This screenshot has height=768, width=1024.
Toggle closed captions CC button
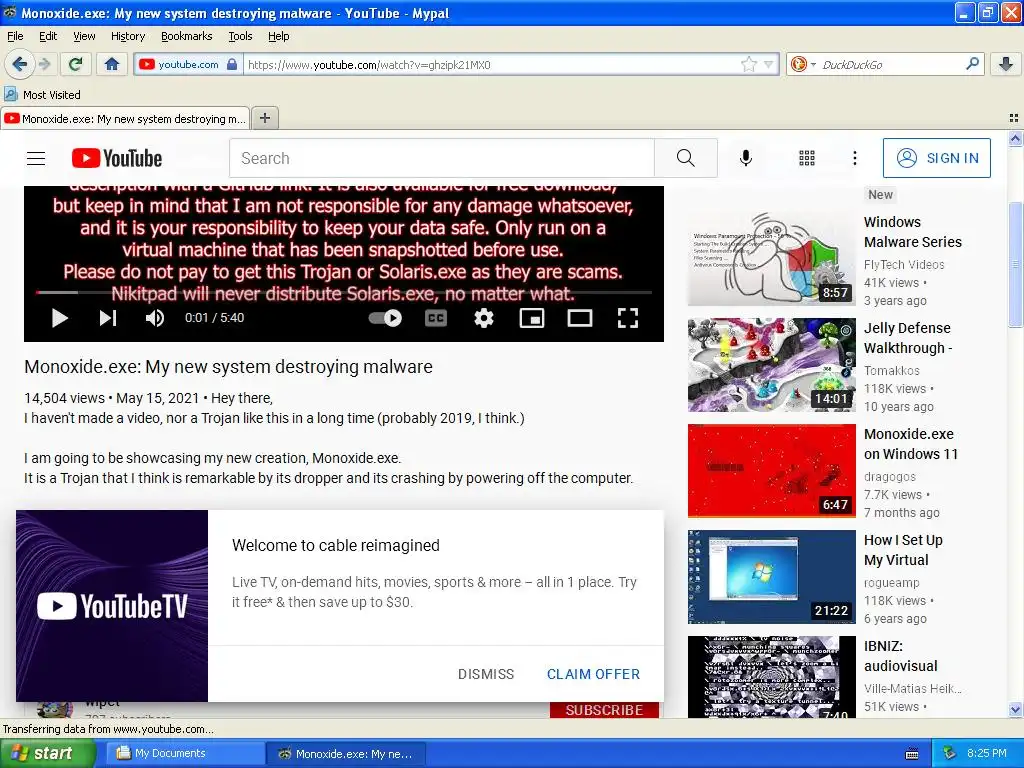[436, 318]
